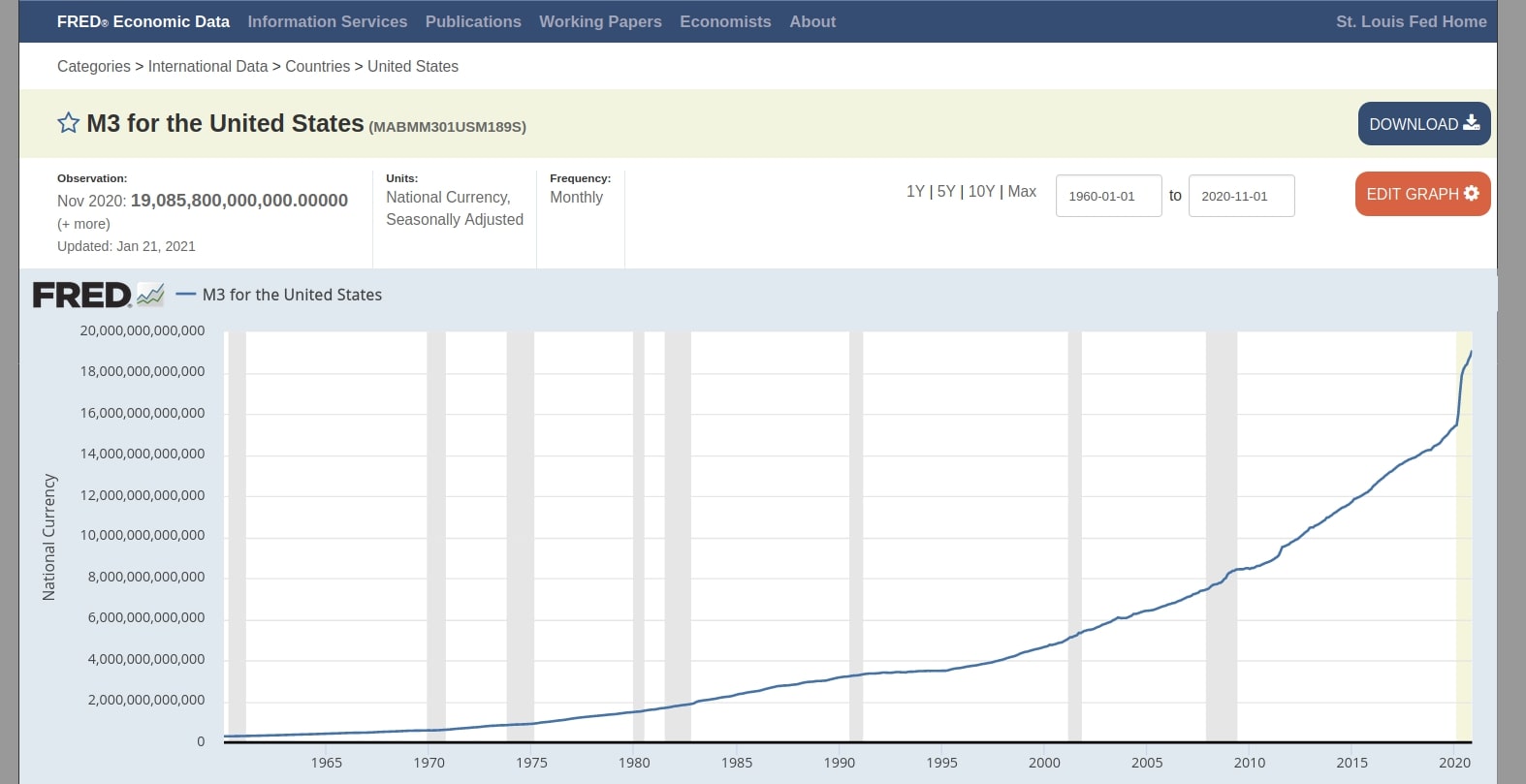Open the Countries breadcrumb link
Viewport: 1526px width, 784px height.
[317, 66]
